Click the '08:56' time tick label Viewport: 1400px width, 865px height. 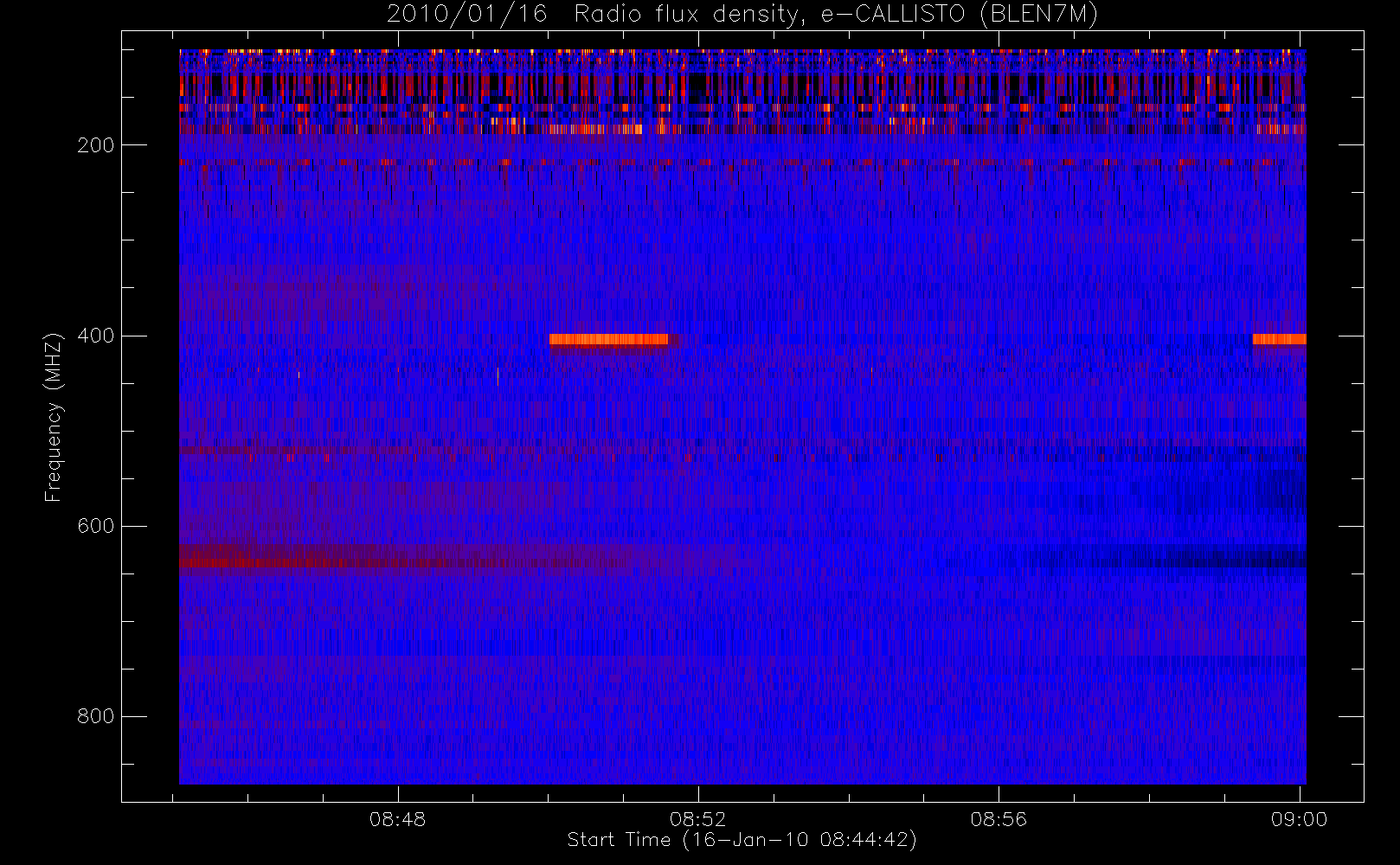click(999, 819)
